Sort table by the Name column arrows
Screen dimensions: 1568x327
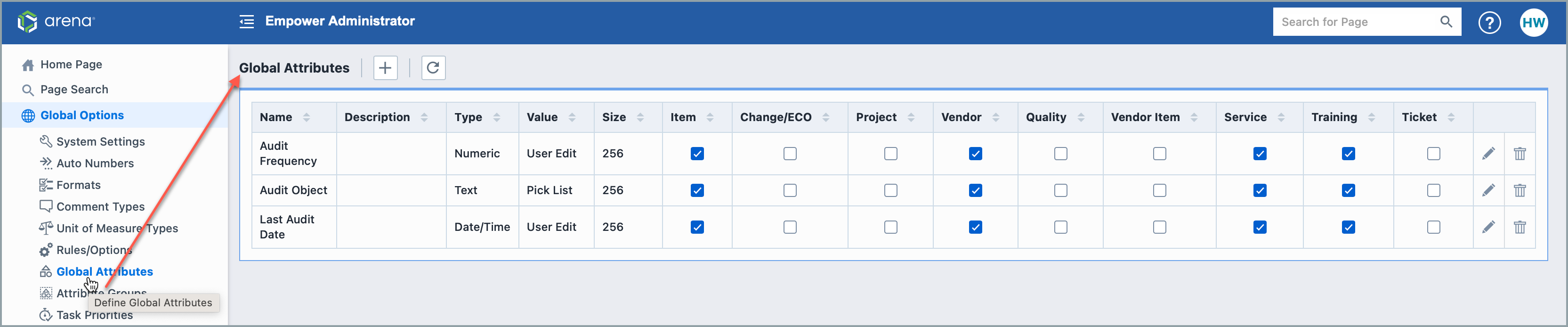306,117
